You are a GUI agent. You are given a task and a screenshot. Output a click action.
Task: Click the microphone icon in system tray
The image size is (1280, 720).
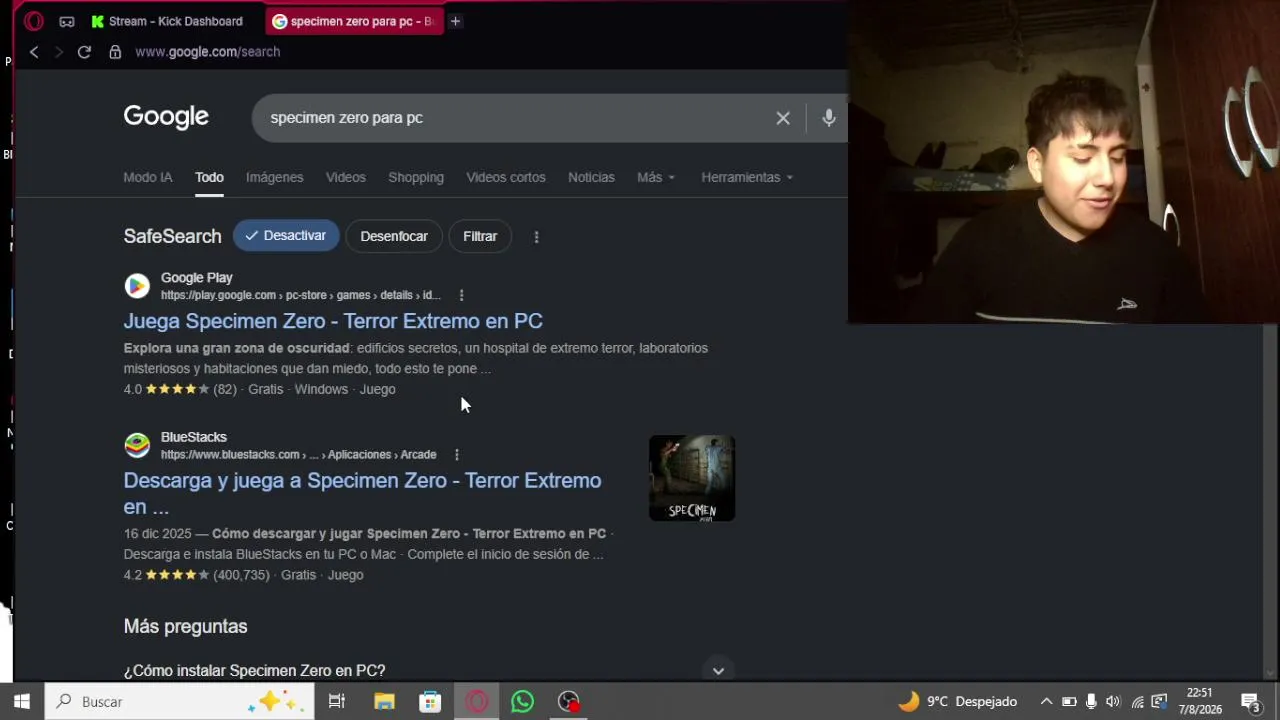point(1091,701)
